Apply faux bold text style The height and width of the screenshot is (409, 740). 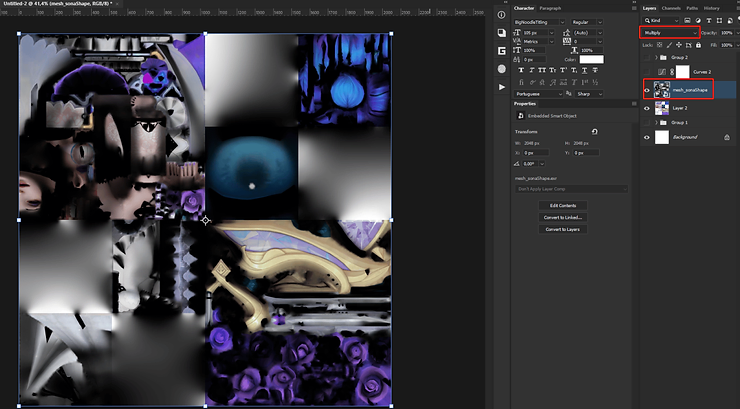tap(520, 71)
